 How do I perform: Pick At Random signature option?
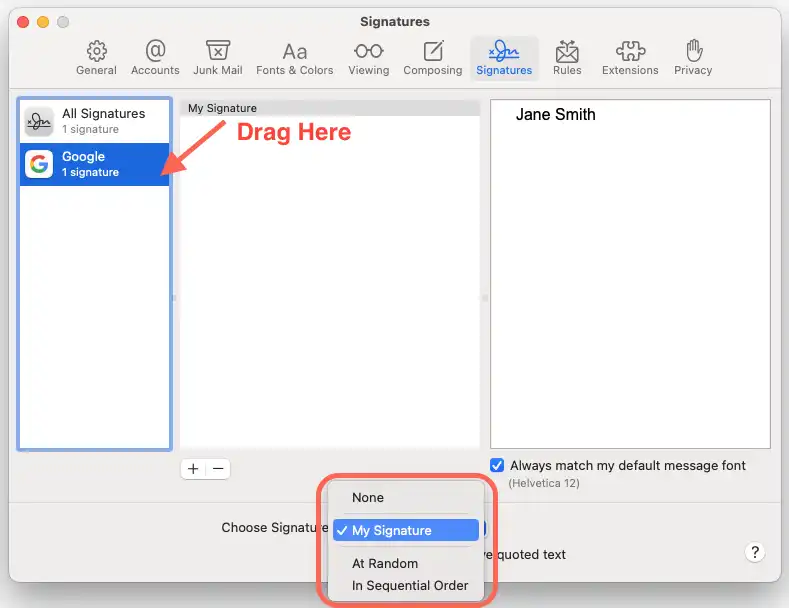[x=385, y=563]
